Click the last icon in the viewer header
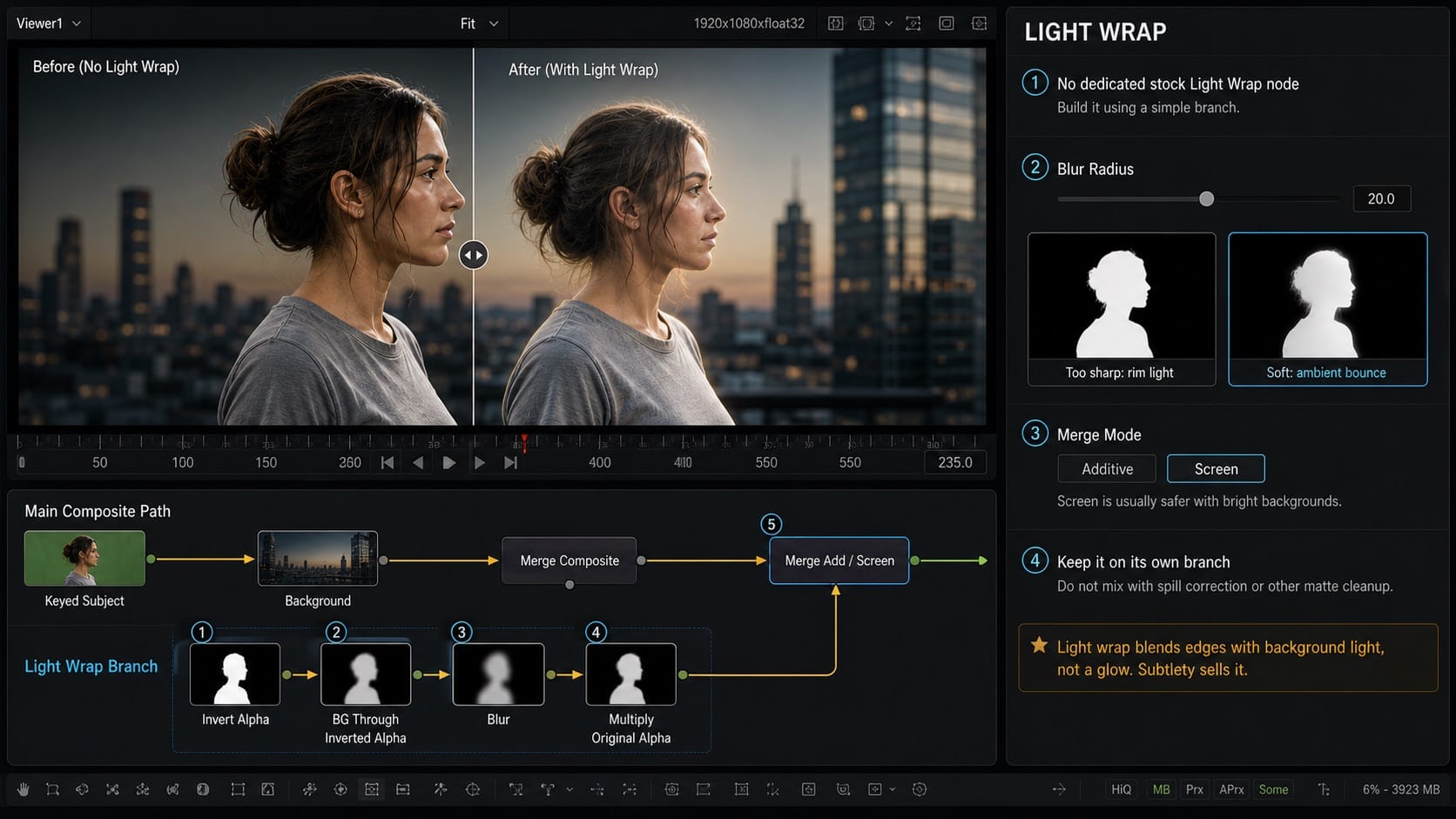The image size is (1456, 819). point(980,23)
